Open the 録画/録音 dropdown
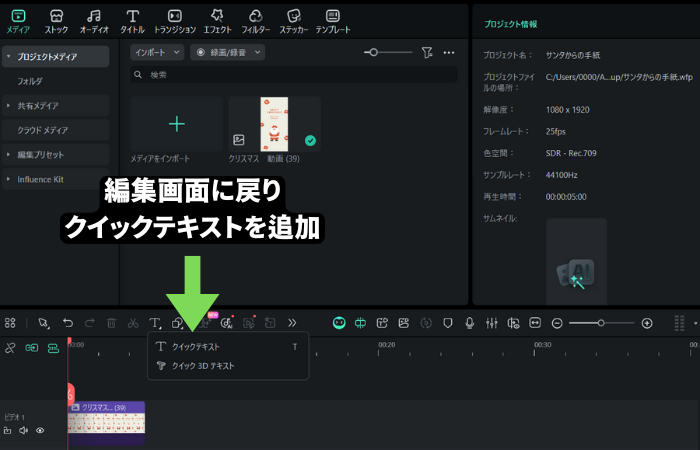 point(228,52)
